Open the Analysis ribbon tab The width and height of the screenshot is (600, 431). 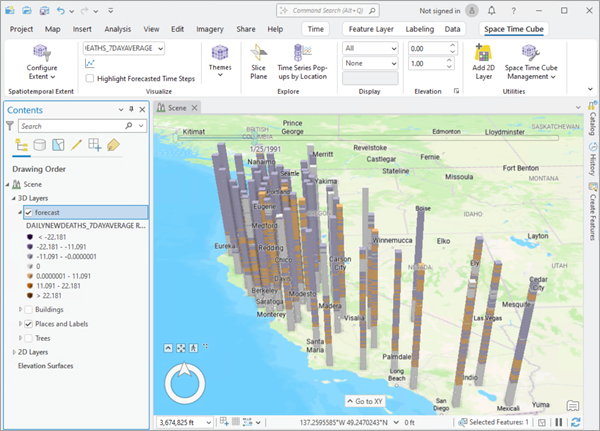pyautogui.click(x=117, y=30)
